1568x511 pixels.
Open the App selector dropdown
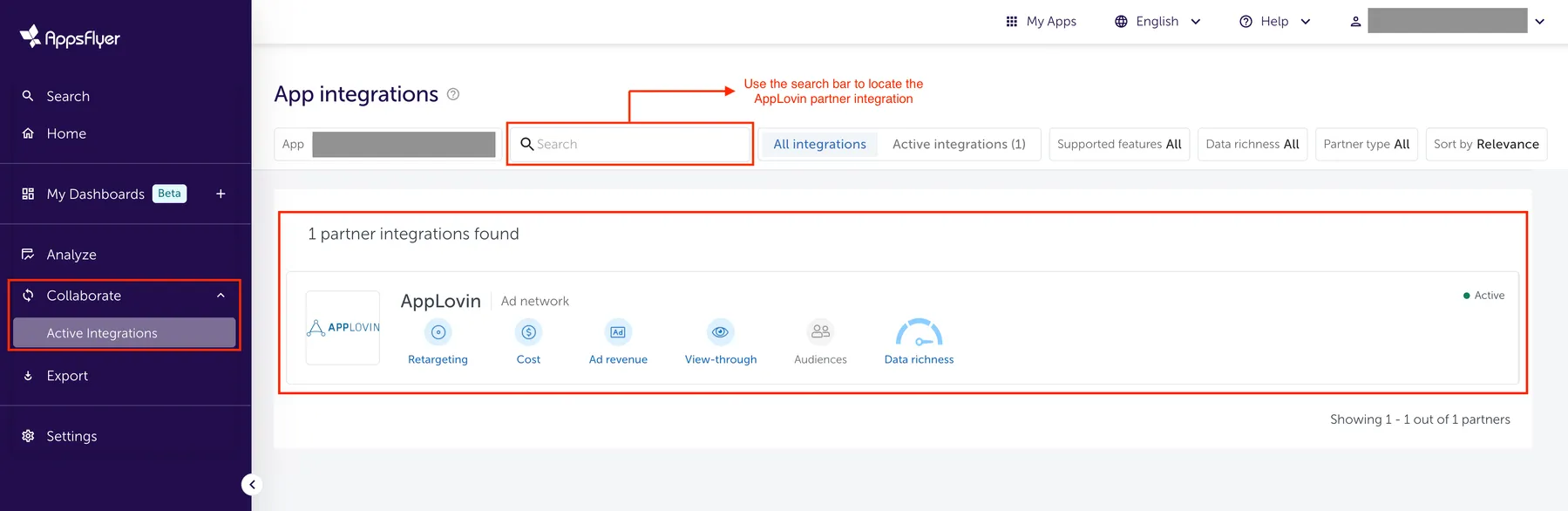point(388,144)
